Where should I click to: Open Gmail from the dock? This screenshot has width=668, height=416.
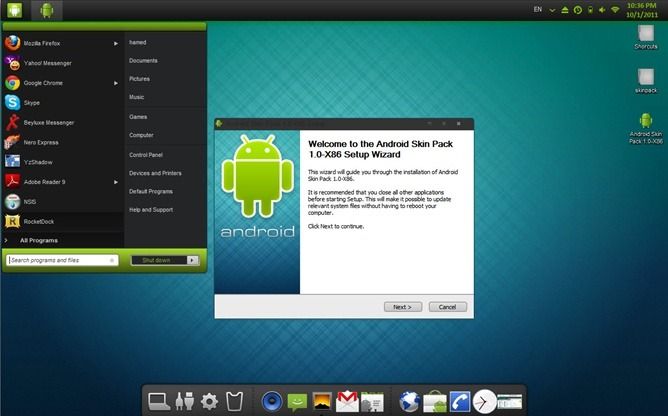(347, 401)
